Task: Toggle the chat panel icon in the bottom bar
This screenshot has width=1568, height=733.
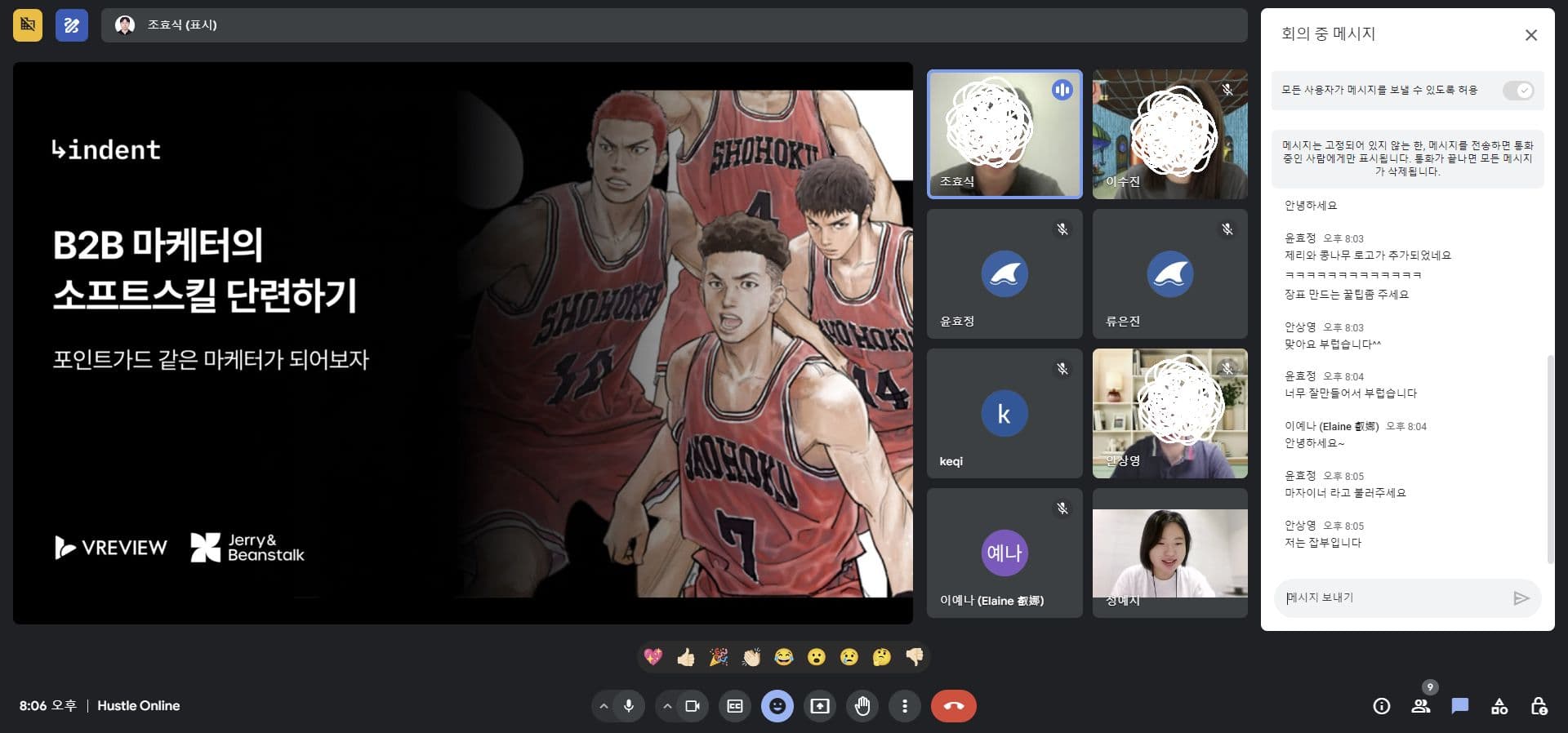Action: click(1460, 706)
